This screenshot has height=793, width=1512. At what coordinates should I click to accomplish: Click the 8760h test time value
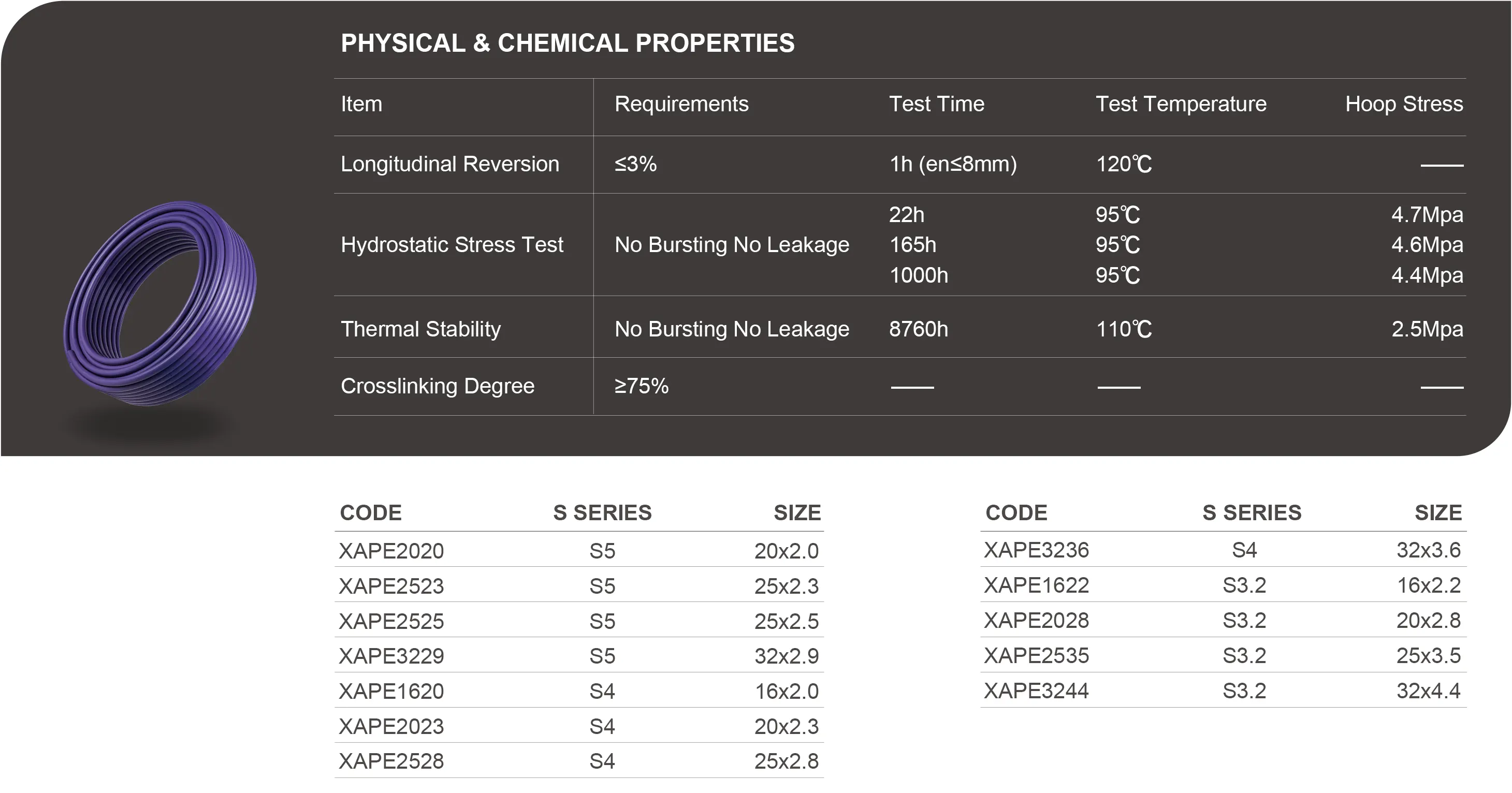pyautogui.click(x=918, y=329)
